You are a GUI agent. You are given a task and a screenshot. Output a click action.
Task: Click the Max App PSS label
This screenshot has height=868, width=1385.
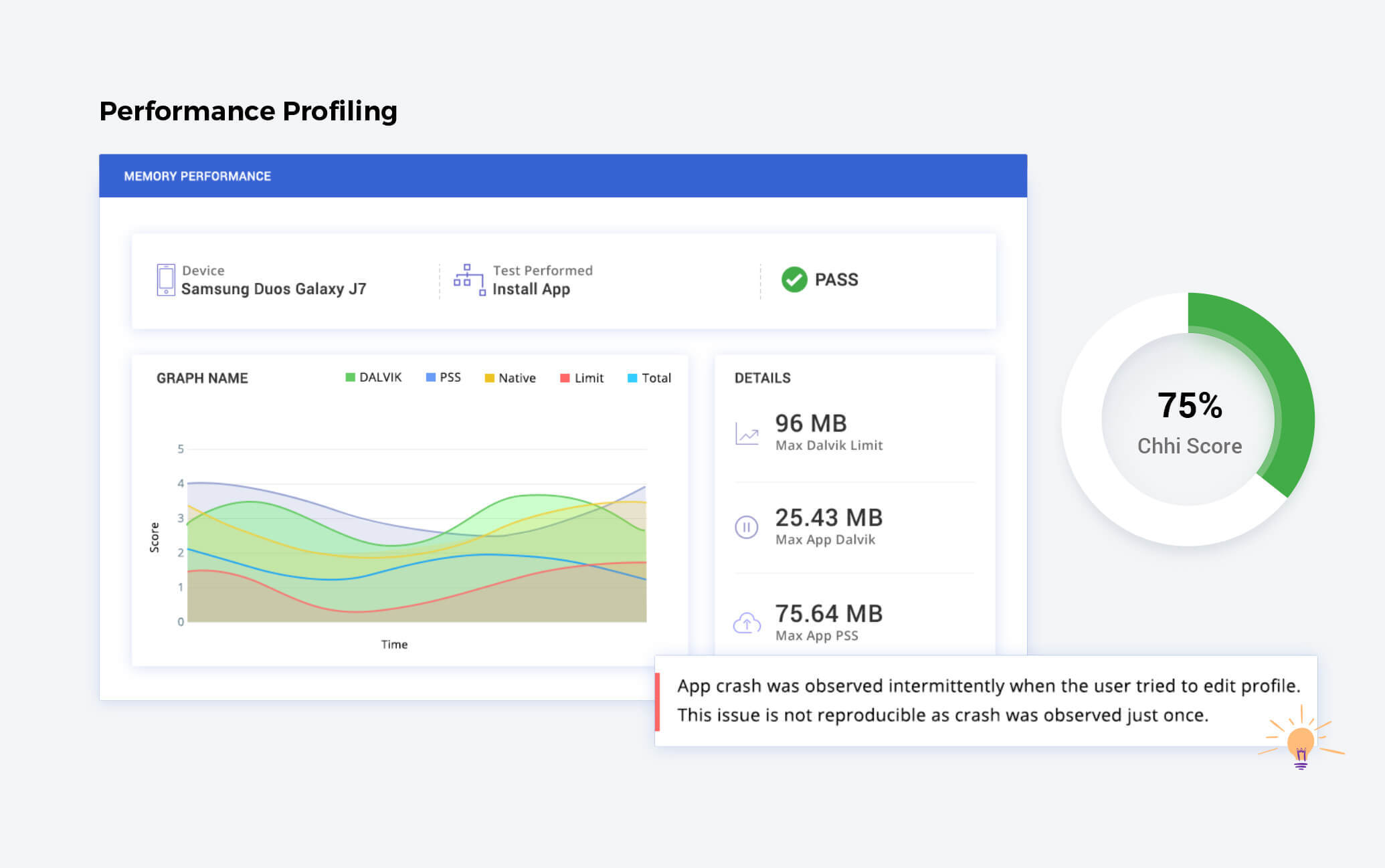coord(816,635)
